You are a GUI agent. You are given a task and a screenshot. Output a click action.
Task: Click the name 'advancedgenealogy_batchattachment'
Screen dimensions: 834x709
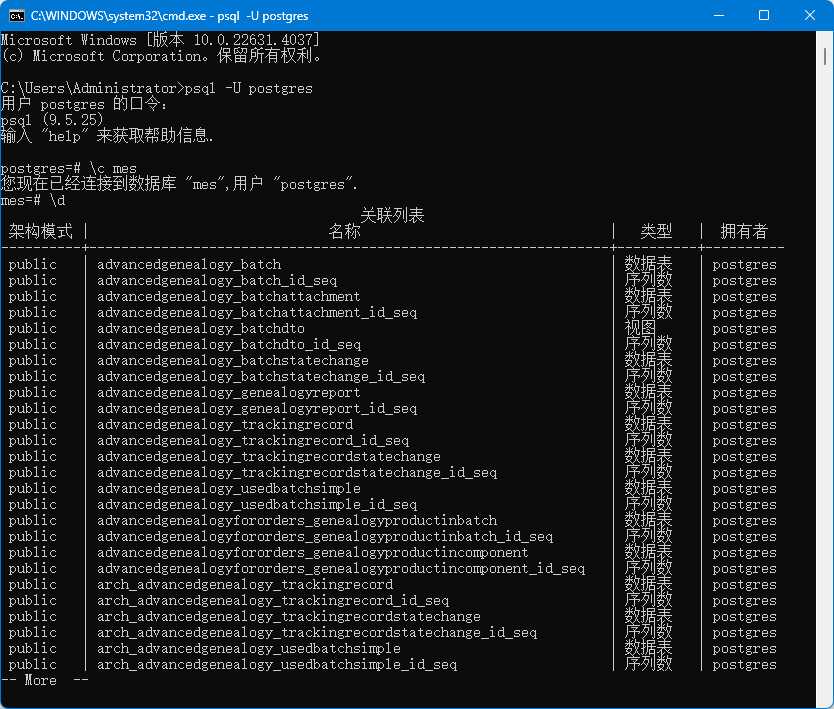[x=229, y=296]
